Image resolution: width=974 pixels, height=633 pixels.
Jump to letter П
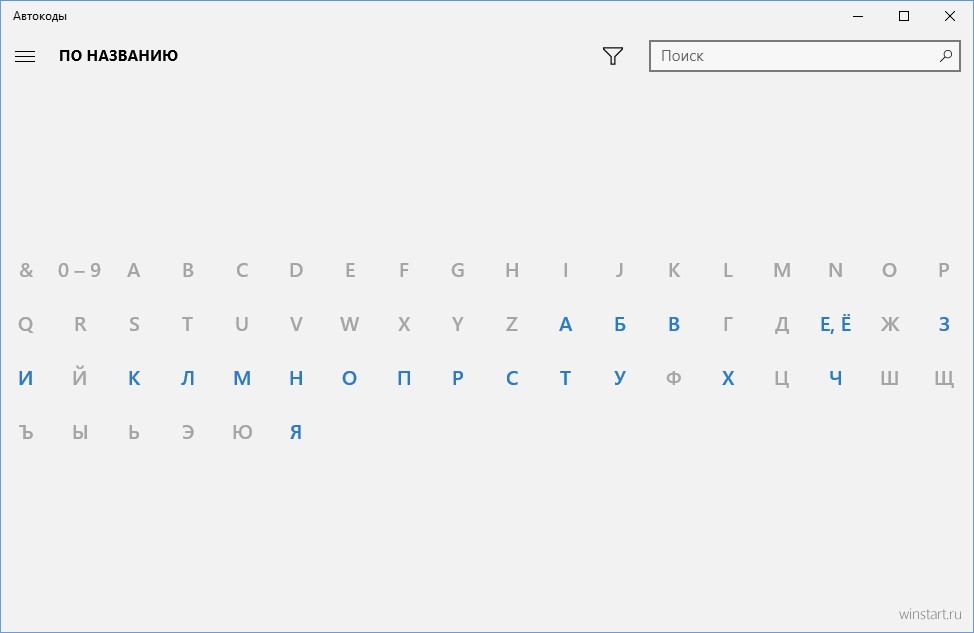(x=404, y=378)
